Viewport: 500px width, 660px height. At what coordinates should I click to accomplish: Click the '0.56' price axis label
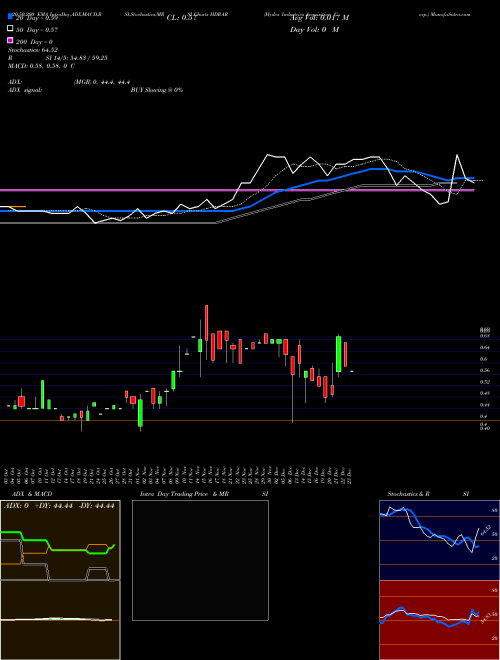[484, 370]
